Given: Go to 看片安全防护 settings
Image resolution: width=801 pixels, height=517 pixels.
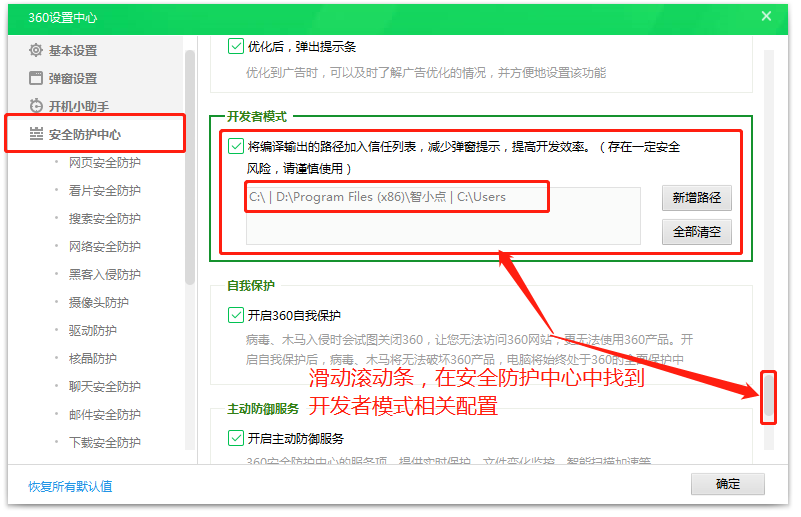Looking at the screenshot, I should pos(105,191).
